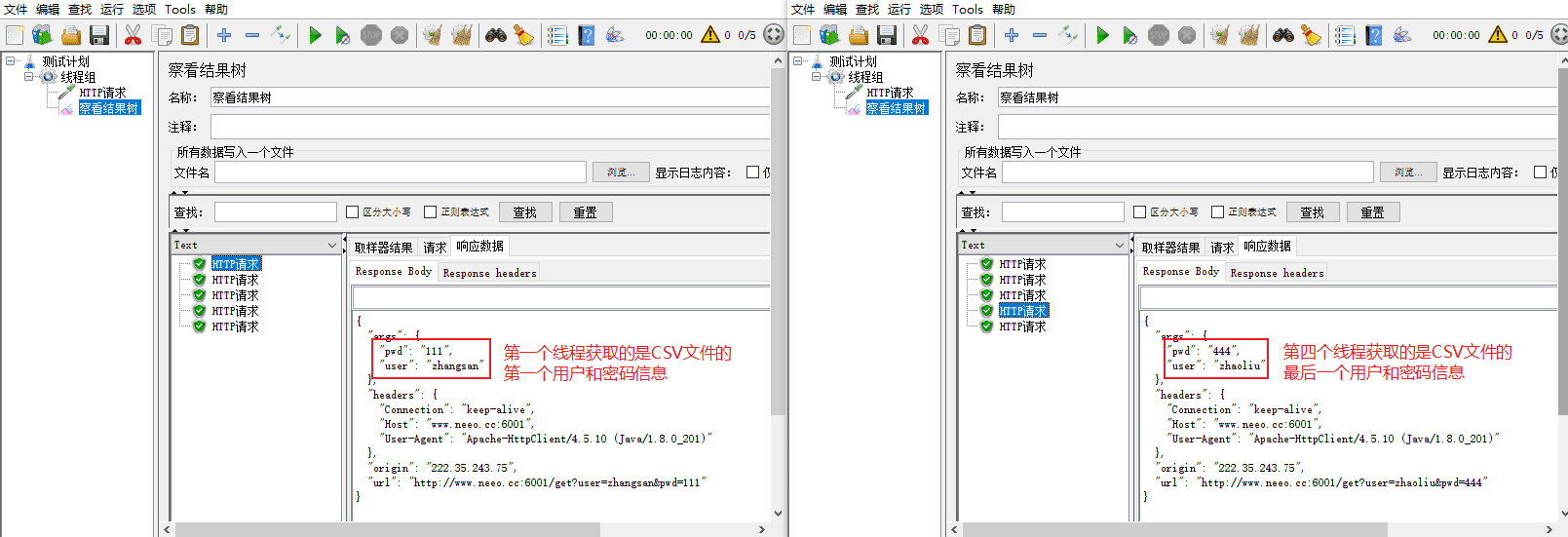Click 浏览 button in right window

(x=1408, y=173)
